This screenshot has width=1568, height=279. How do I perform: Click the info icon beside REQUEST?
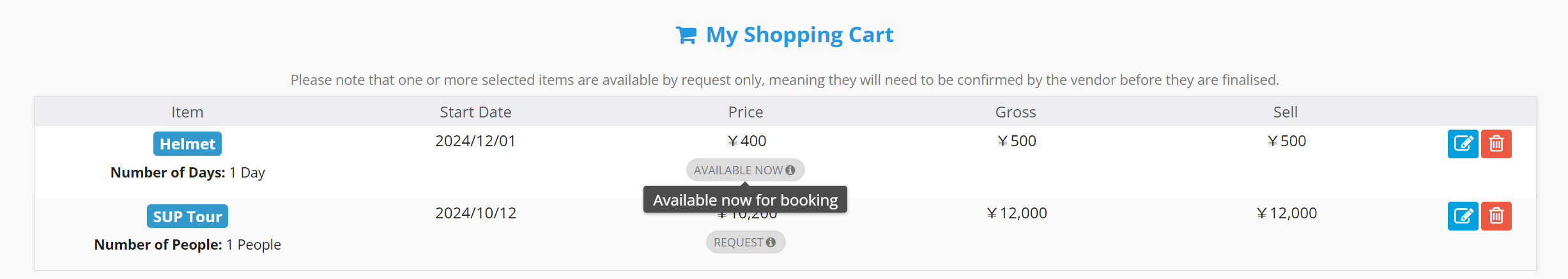771,243
